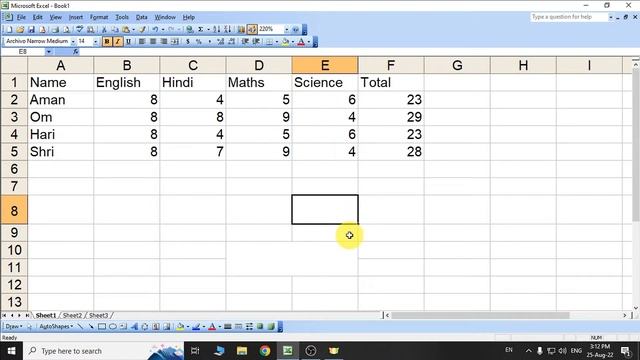Open the AutoShapes menu
Viewport: 640px width, 360px height.
point(56,327)
